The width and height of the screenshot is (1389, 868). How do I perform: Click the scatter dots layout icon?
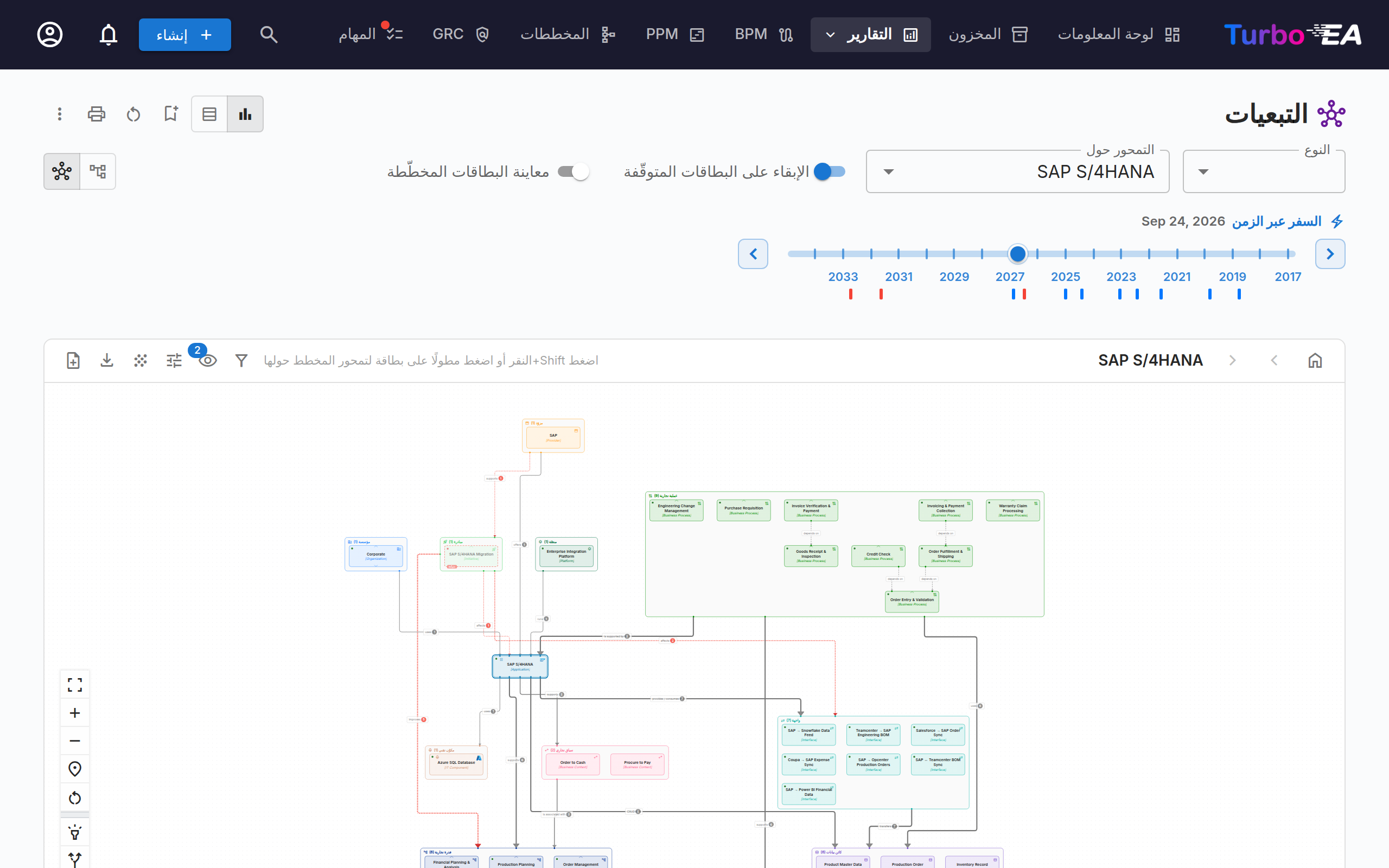click(141, 361)
